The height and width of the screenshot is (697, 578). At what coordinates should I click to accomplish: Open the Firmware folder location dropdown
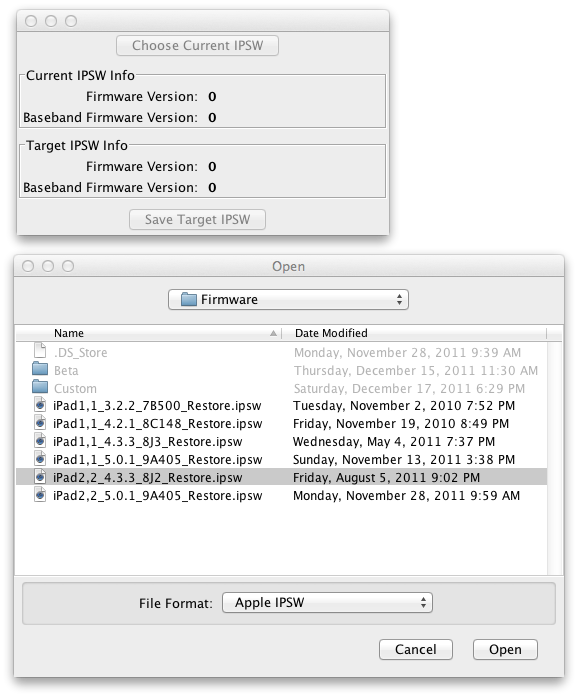pos(288,300)
